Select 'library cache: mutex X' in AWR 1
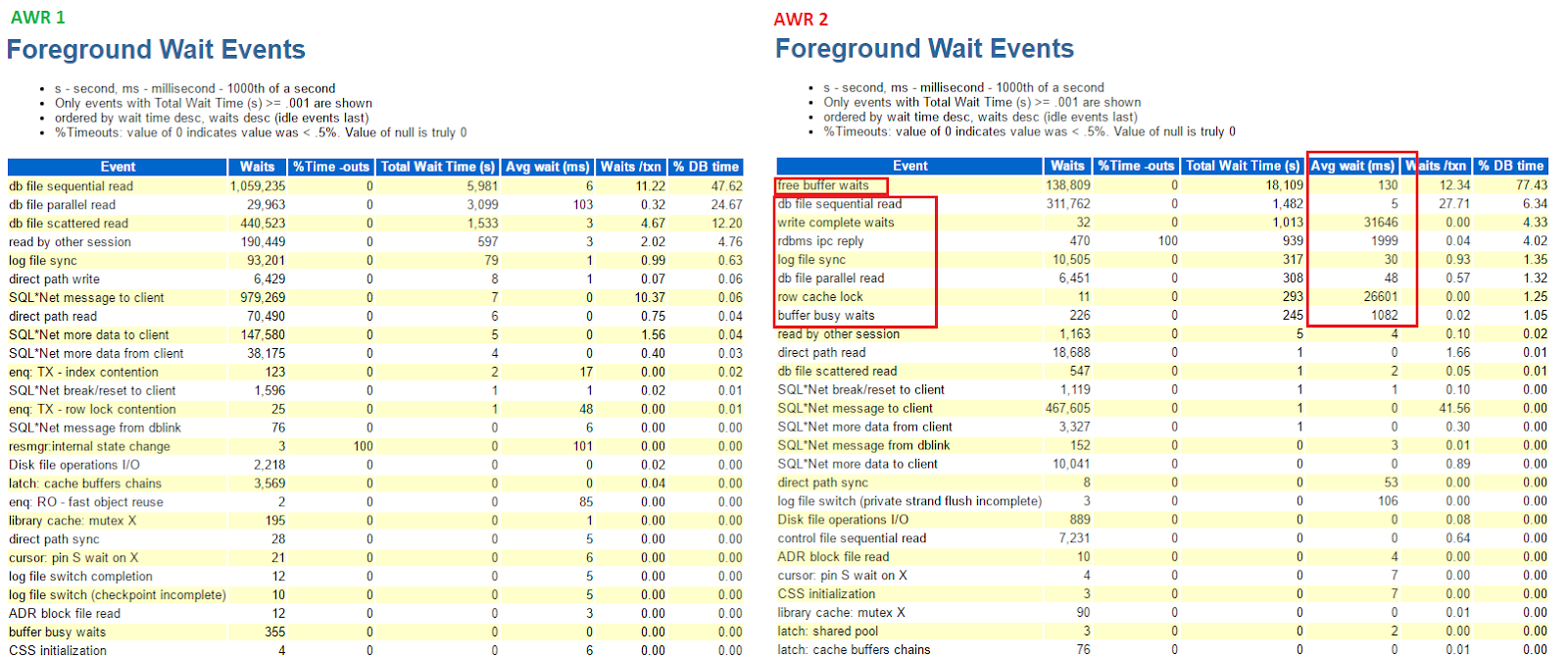This screenshot has width=1568, height=658. pyautogui.click(x=73, y=522)
